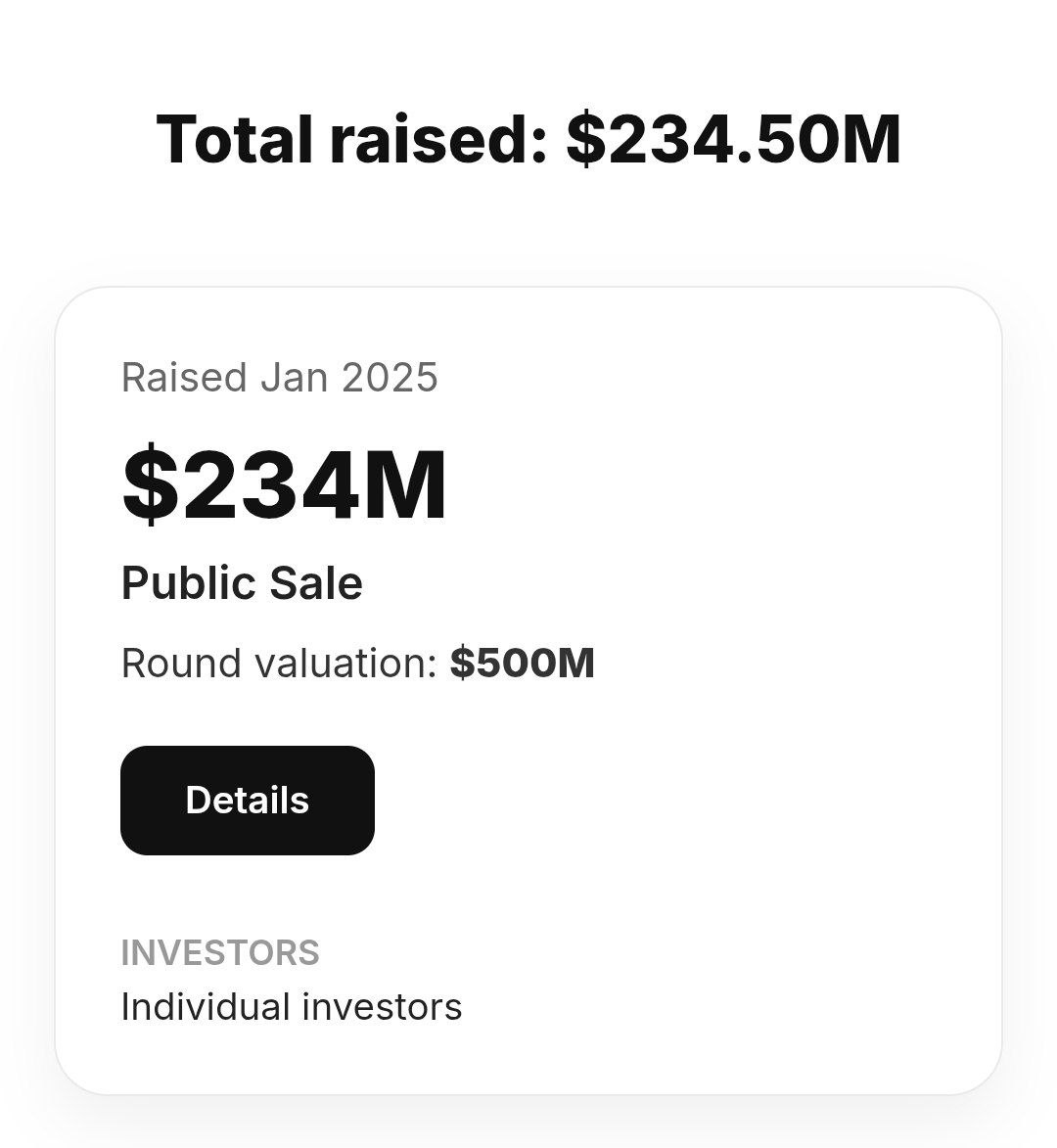Click the word 'Sale' in Public Sale

pyautogui.click(x=316, y=583)
